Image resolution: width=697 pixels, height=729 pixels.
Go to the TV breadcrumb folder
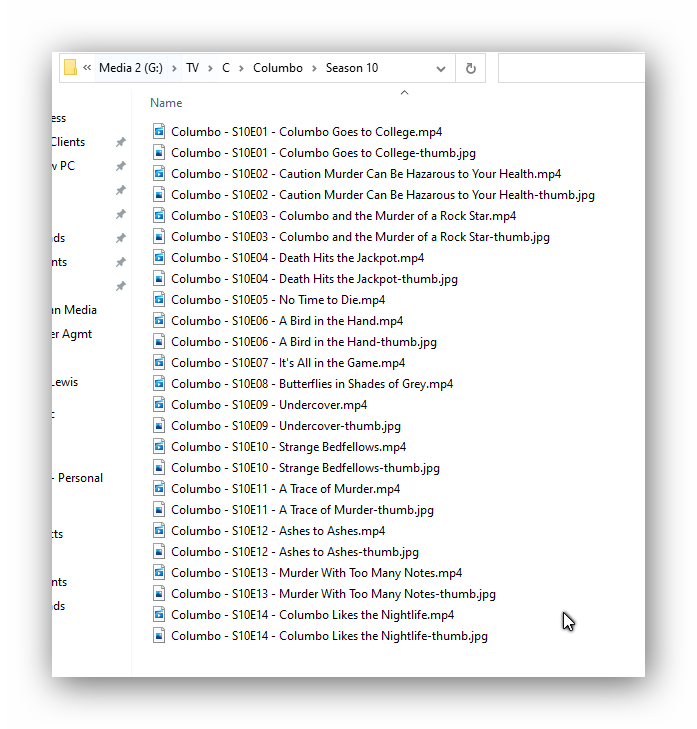coord(193,68)
